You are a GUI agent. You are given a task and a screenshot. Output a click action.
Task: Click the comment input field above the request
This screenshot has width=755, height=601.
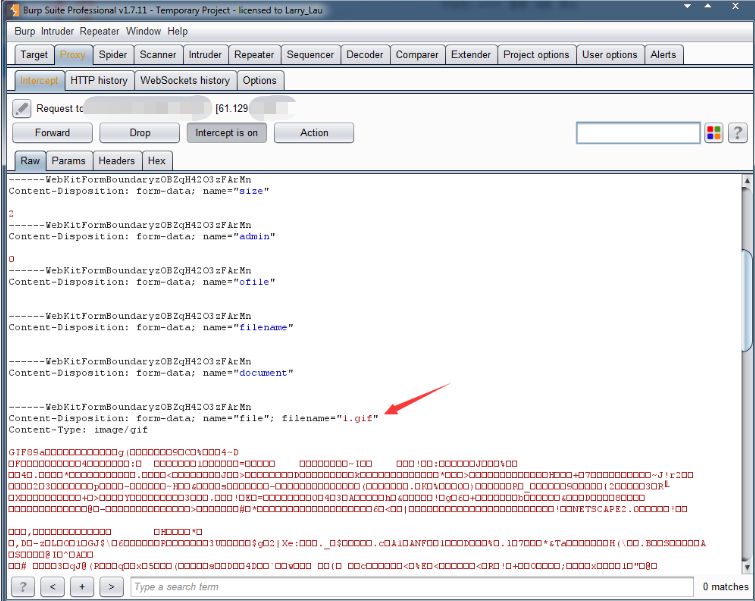[638, 133]
